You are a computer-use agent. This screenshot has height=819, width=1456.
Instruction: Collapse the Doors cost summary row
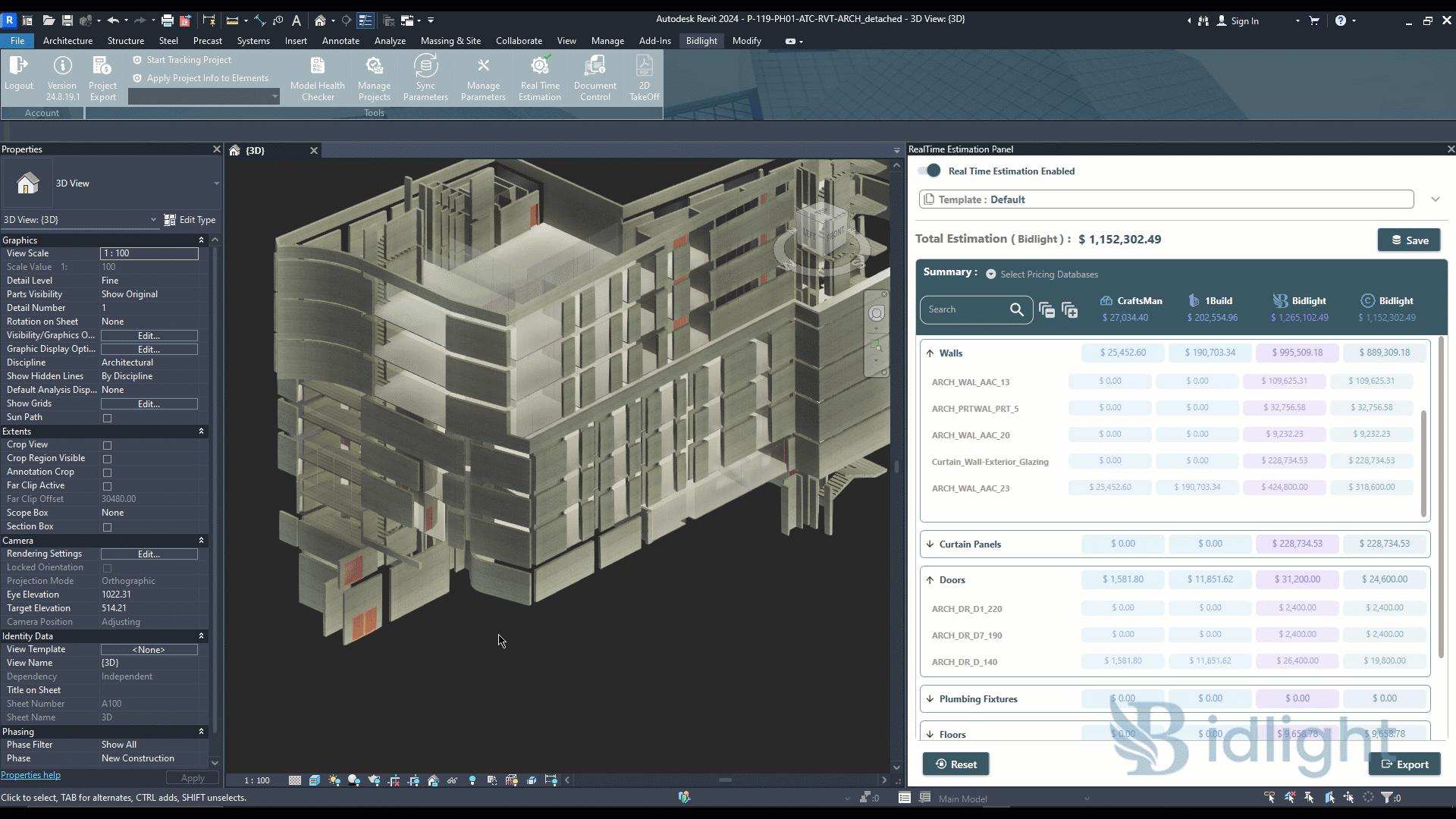click(930, 579)
